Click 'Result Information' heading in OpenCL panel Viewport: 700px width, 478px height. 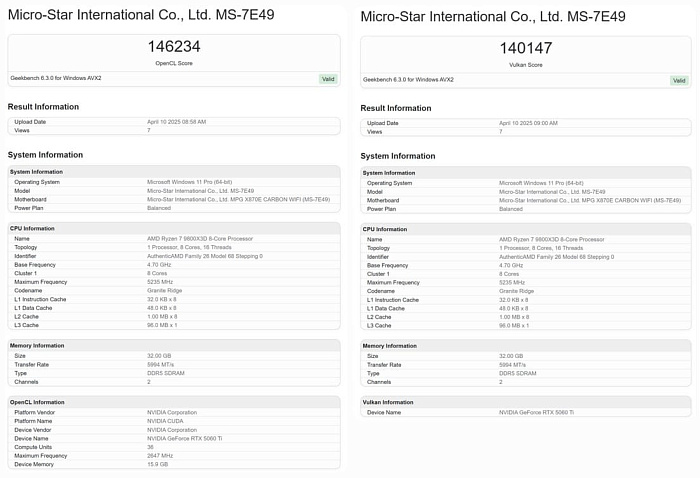point(43,107)
